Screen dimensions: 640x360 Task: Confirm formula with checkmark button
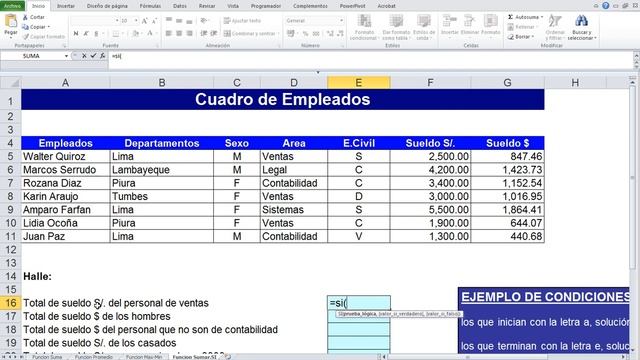pyautogui.click(x=93, y=56)
